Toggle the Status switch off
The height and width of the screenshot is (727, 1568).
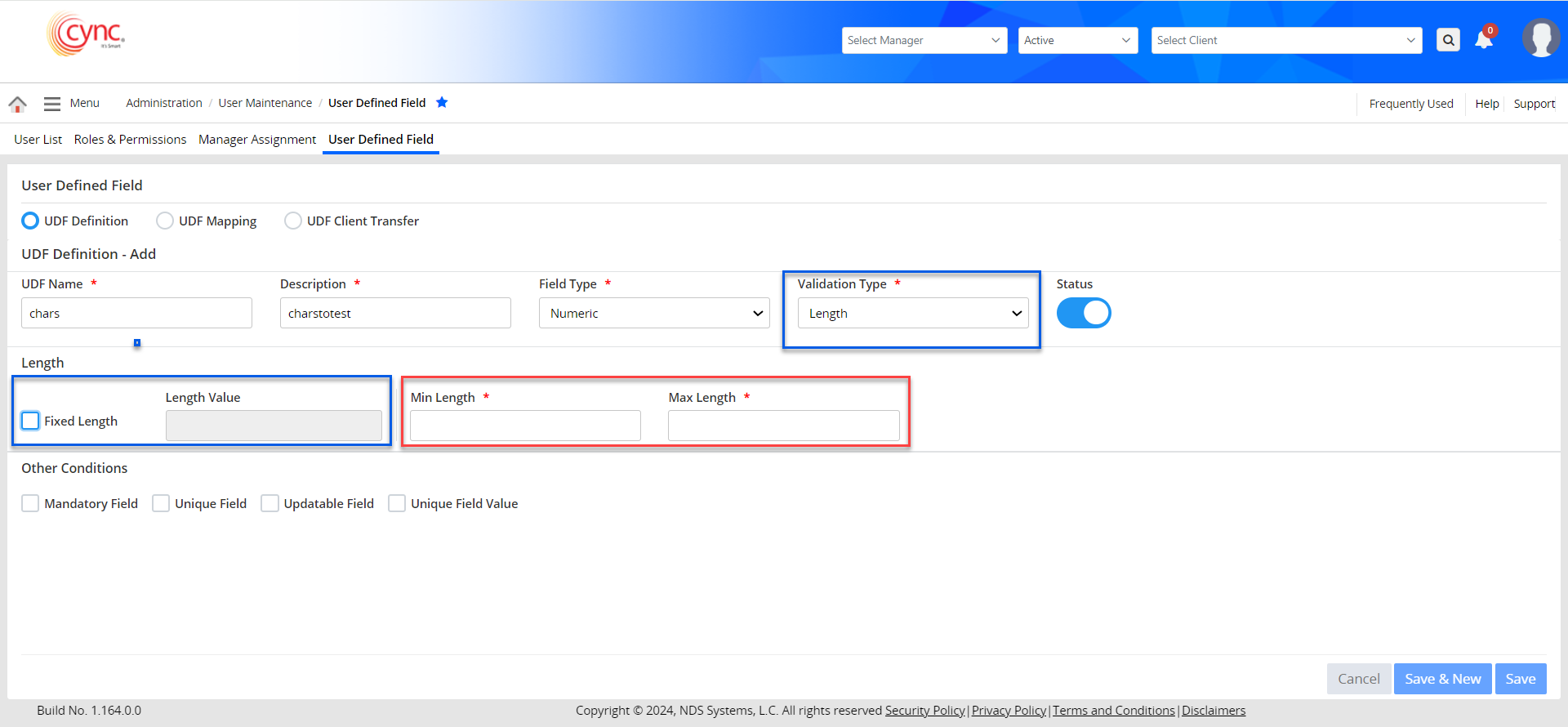[1084, 313]
